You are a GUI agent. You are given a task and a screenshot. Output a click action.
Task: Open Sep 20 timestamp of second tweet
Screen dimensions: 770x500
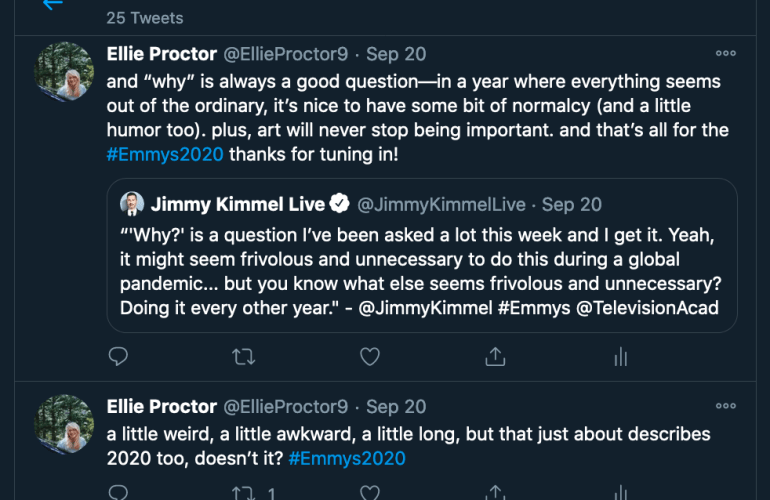(x=396, y=406)
